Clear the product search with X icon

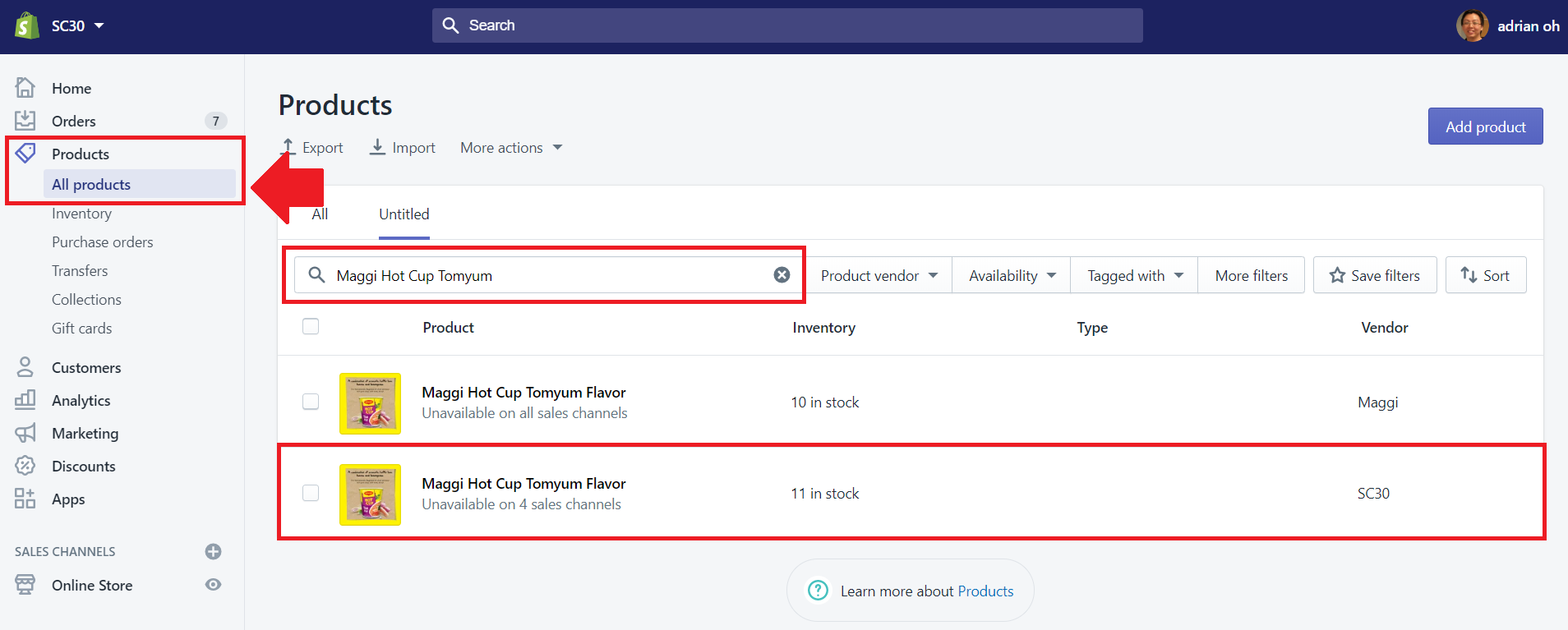[782, 275]
